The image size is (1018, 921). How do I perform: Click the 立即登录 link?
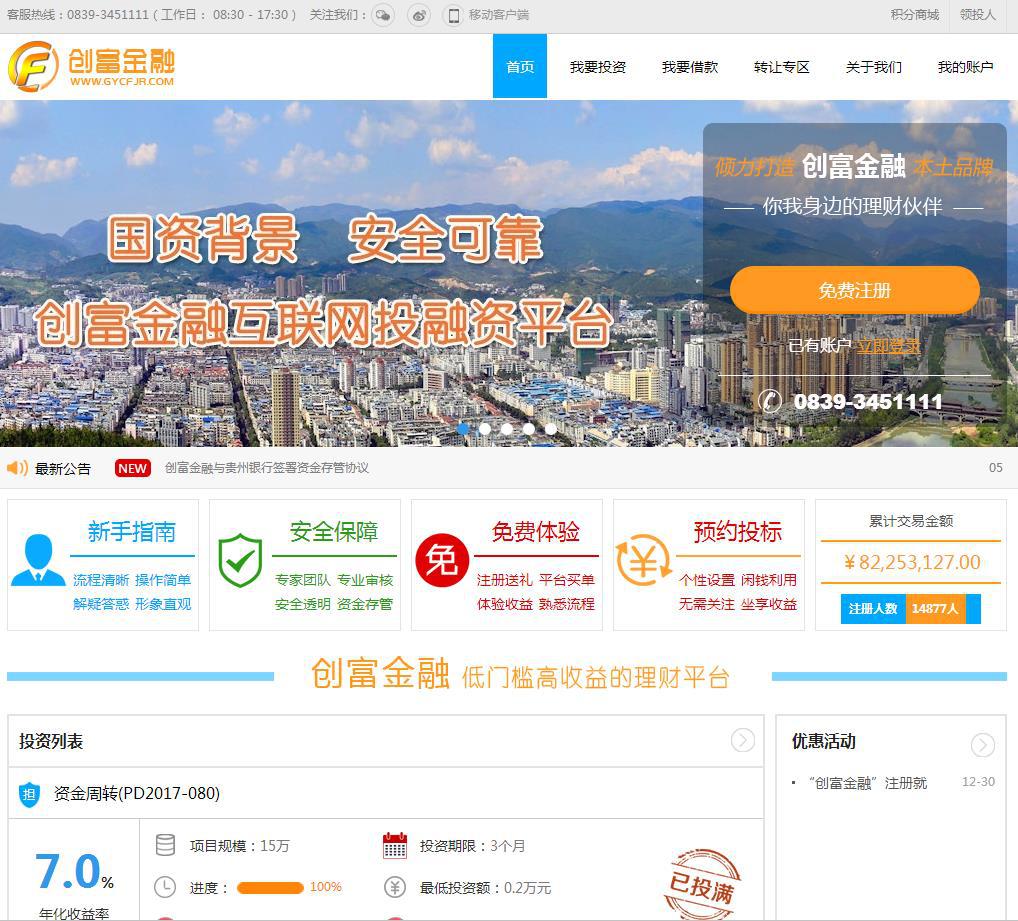888,346
